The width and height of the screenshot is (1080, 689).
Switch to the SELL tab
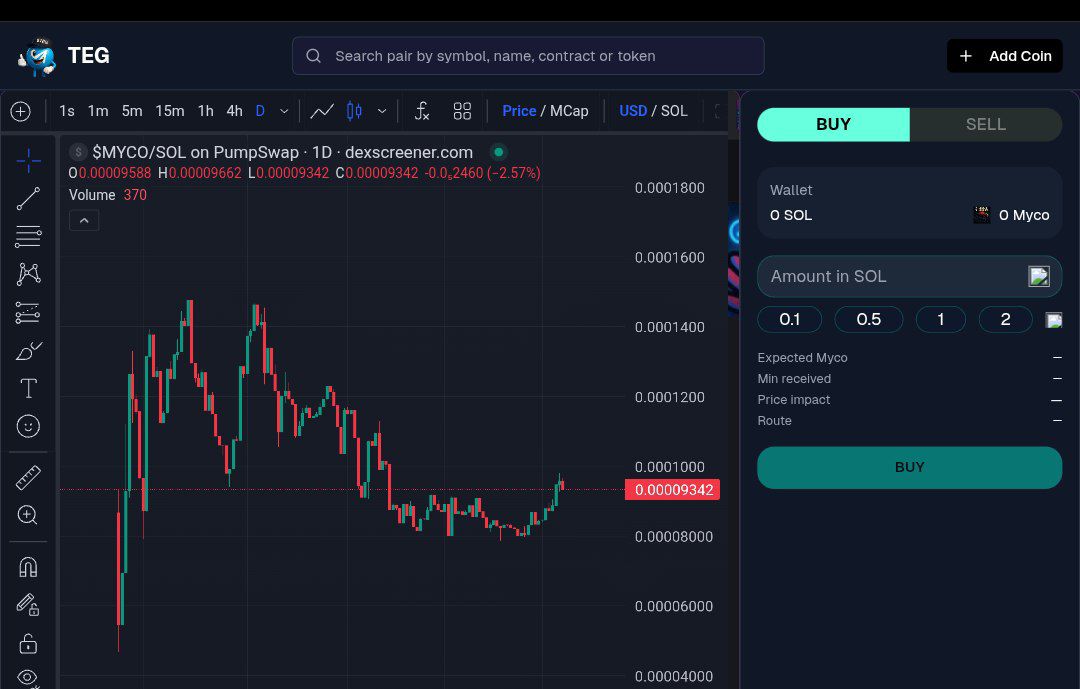pos(986,125)
